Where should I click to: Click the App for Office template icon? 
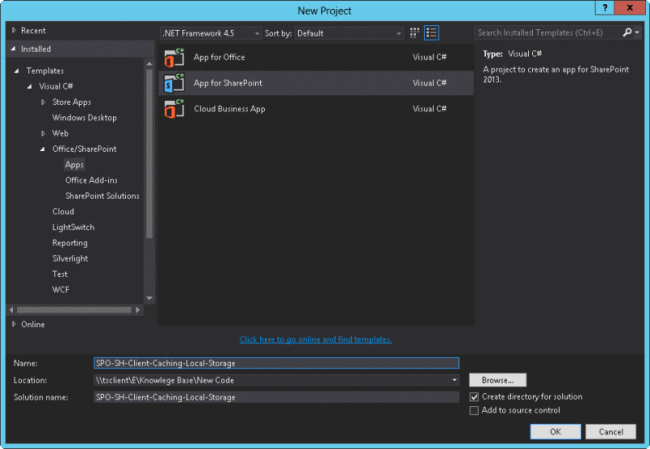coord(174,57)
